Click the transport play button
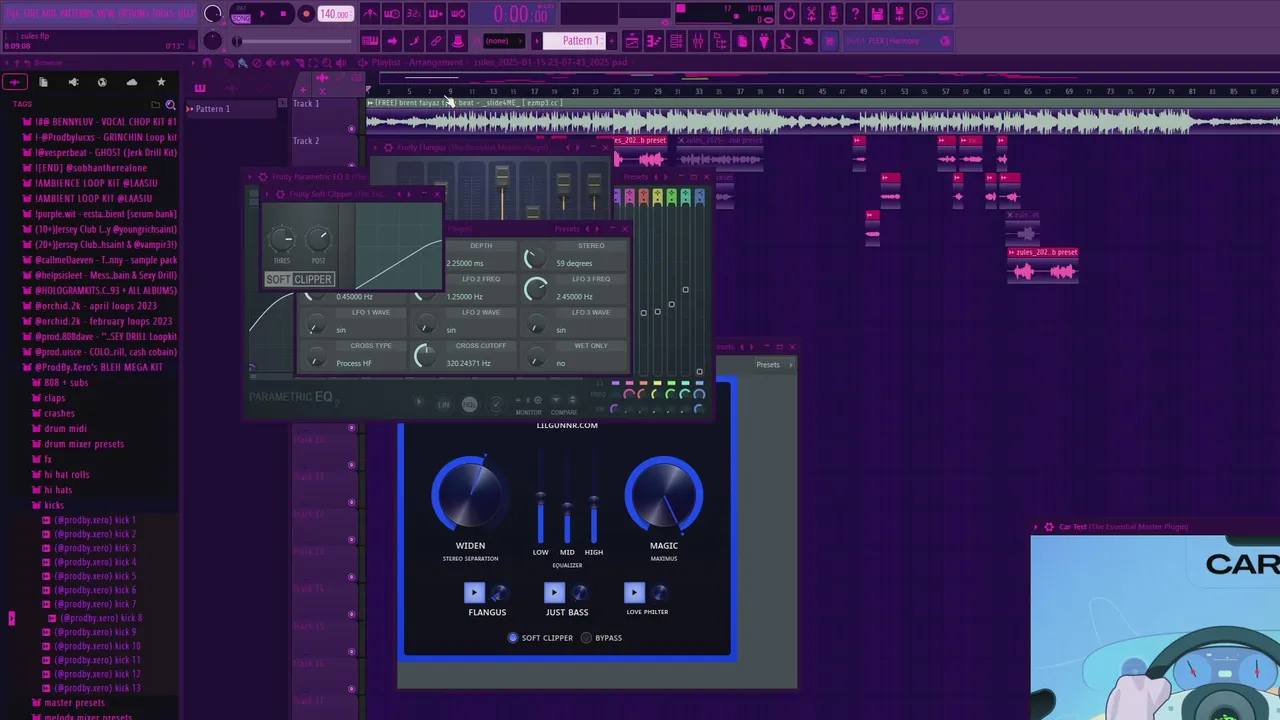1280x720 pixels. coord(263,14)
